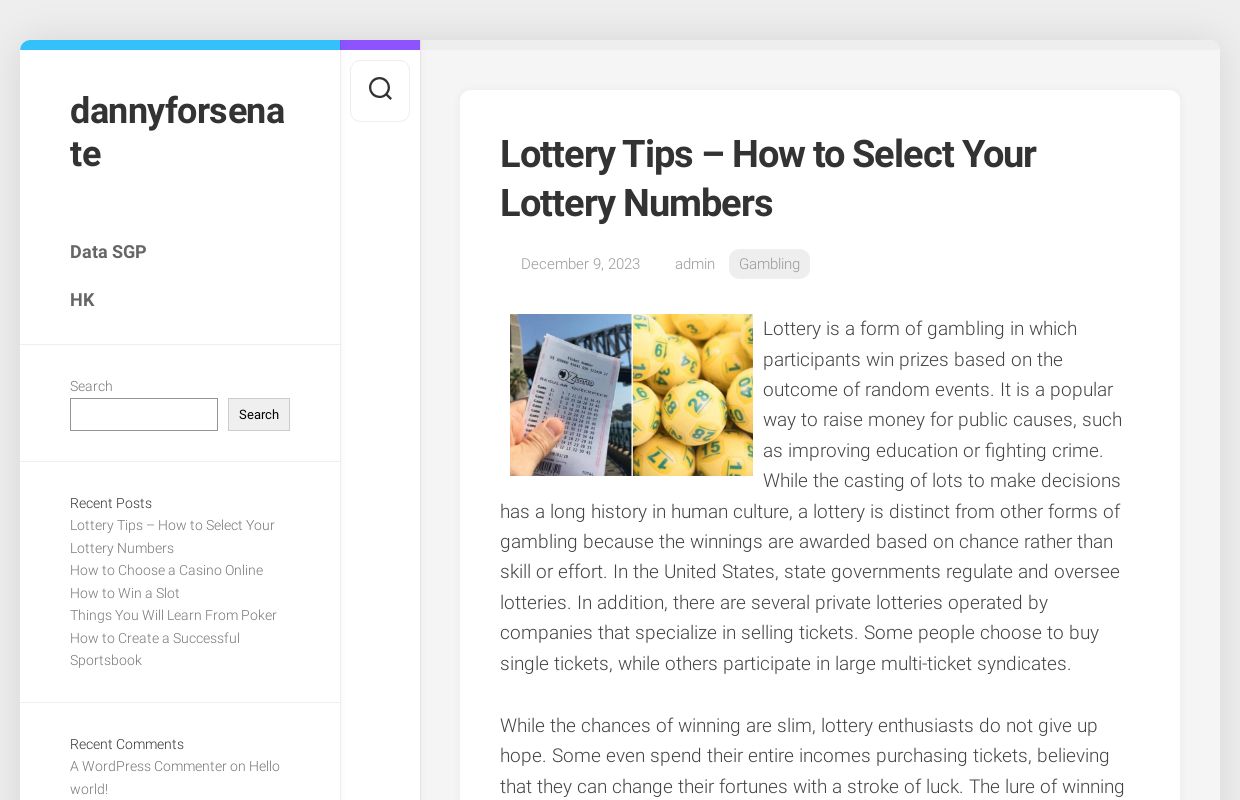This screenshot has height=800, width=1240.
Task: Click the article title heading
Action: (x=767, y=179)
